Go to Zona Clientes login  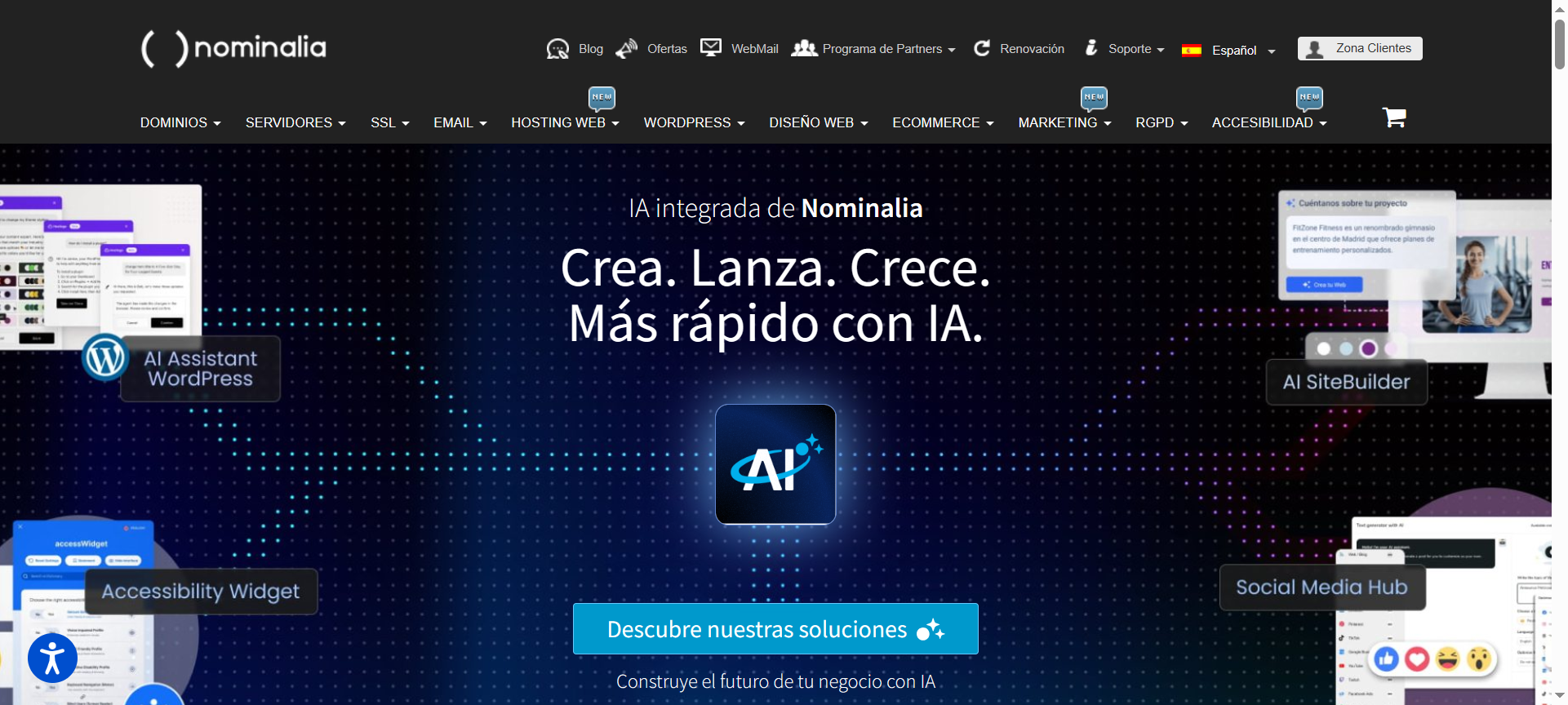pyautogui.click(x=1360, y=49)
